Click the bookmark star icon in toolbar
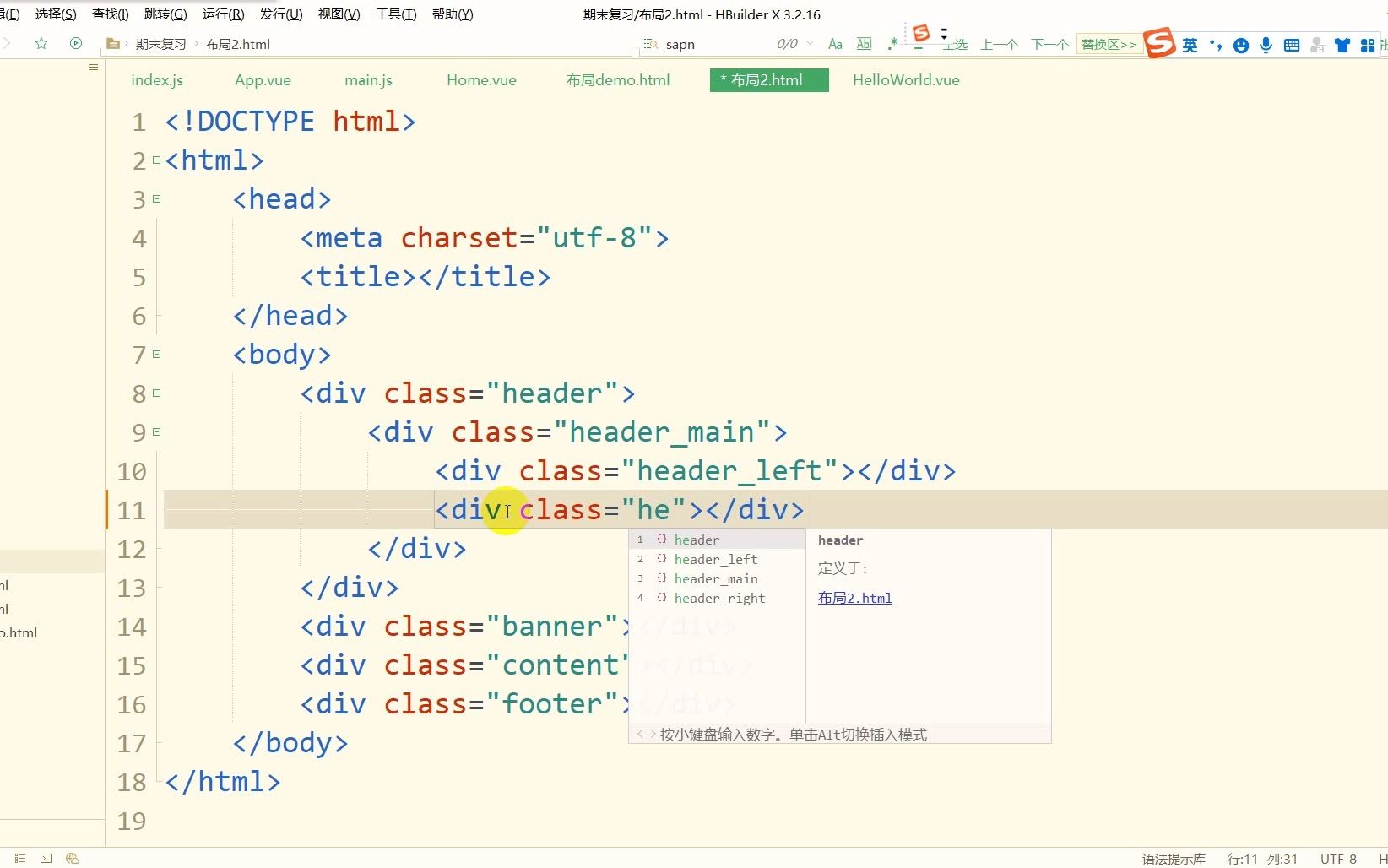This screenshot has width=1388, height=868. tap(41, 44)
